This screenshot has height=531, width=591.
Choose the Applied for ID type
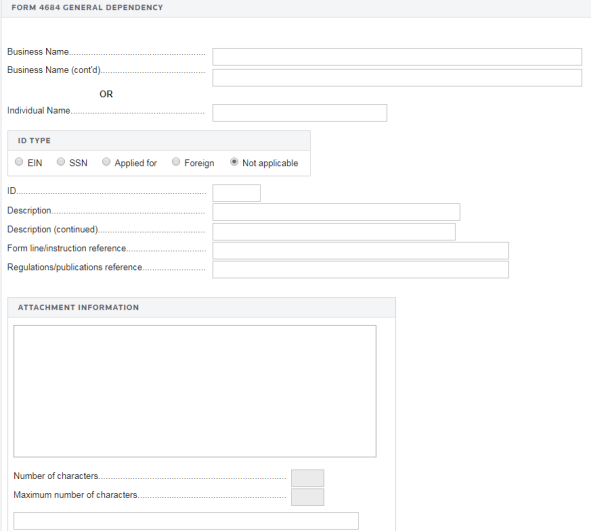106,162
